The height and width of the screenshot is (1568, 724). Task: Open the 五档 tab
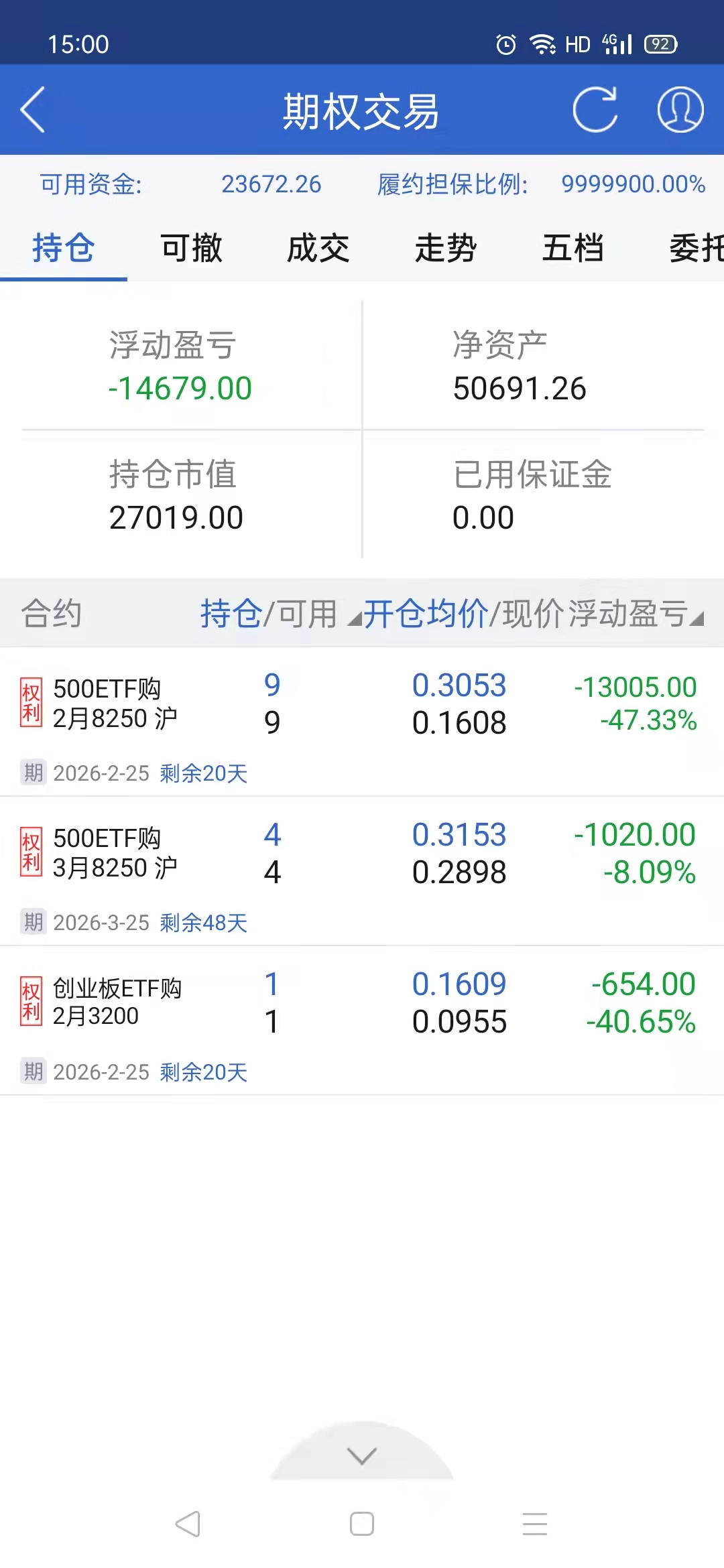point(573,248)
